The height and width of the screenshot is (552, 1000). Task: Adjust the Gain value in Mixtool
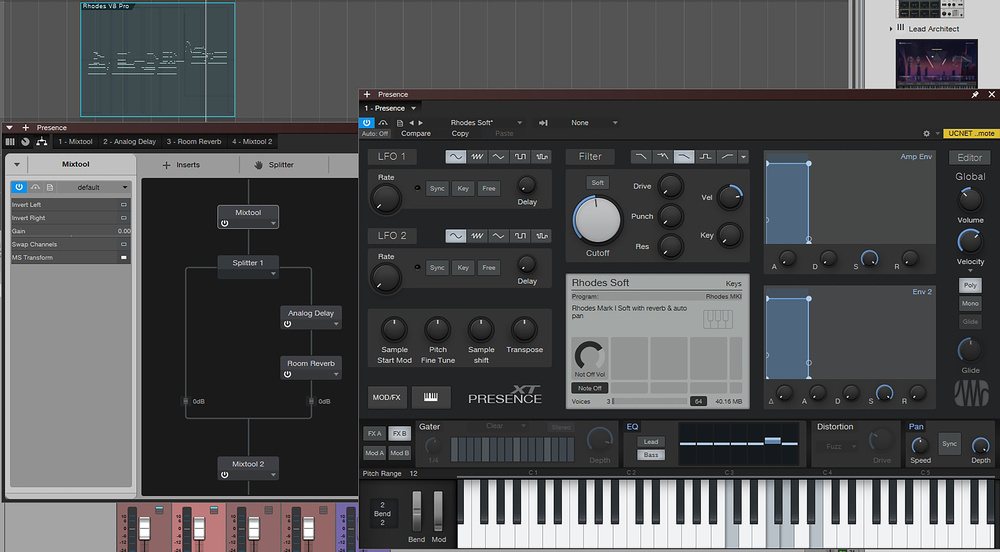71,231
